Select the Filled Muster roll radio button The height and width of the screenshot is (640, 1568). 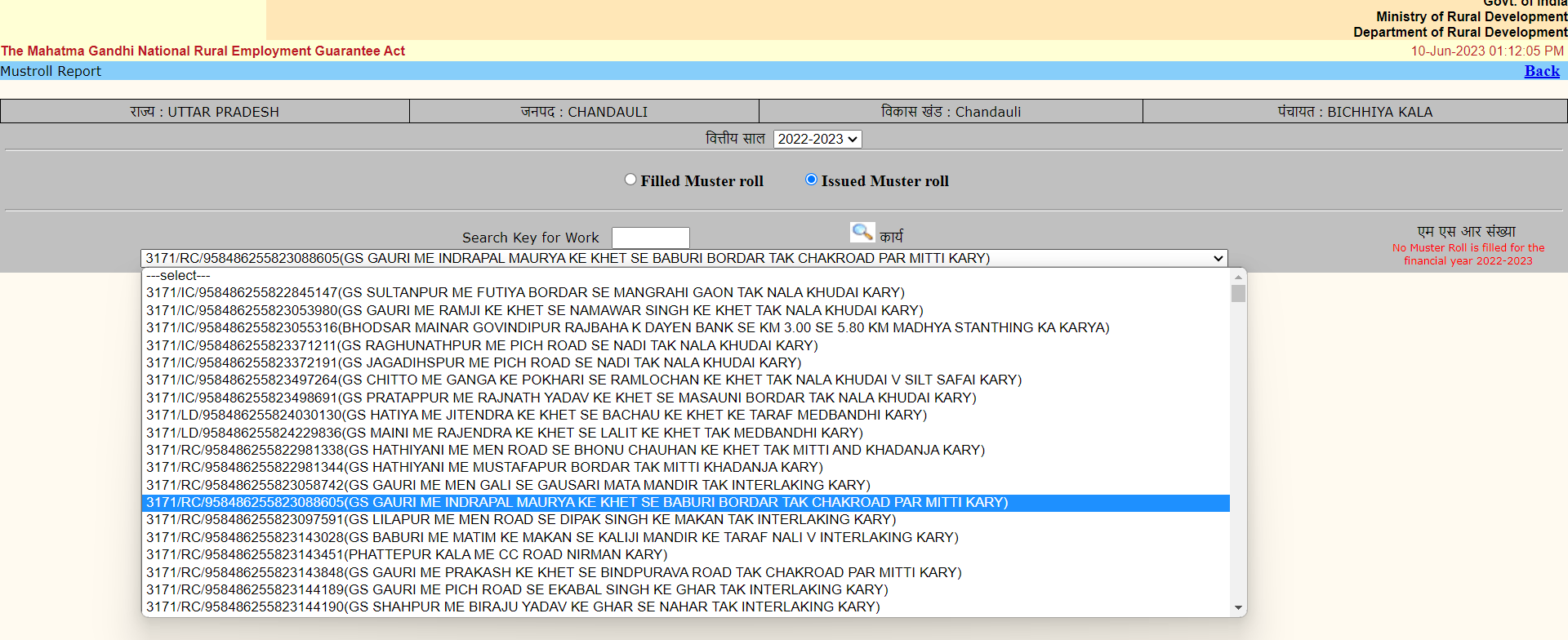[630, 180]
